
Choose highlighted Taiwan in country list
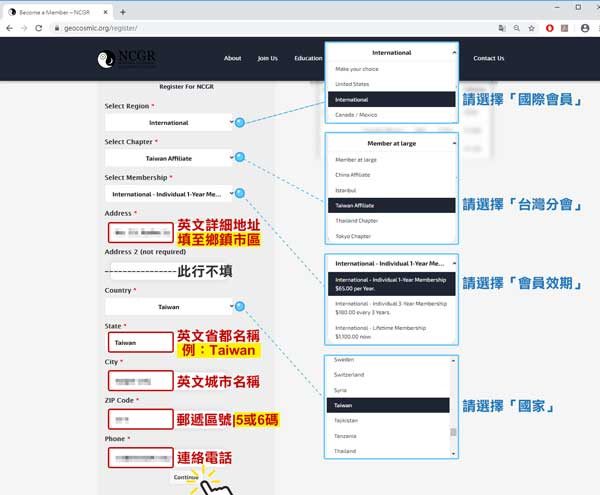click(388, 405)
